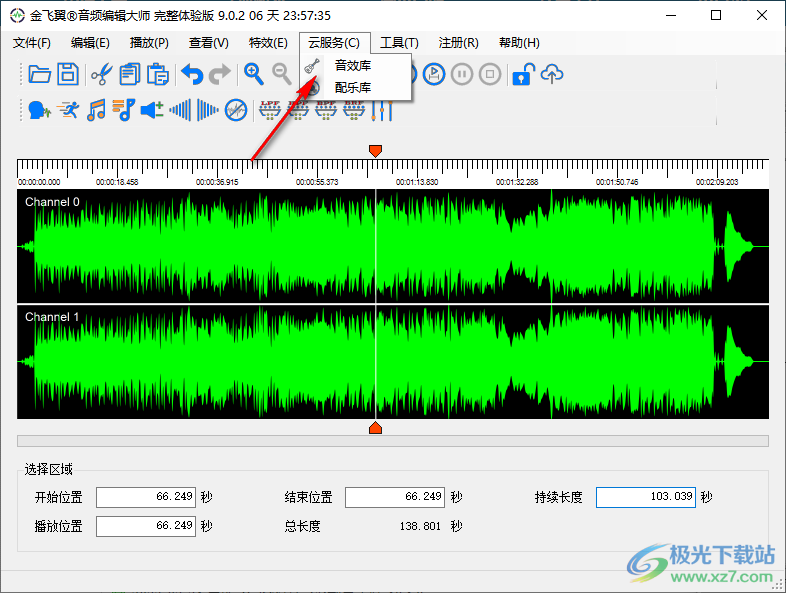Screen dimensions: 786x593
Task: Copy selection with the copy icon
Action: (x=130, y=75)
